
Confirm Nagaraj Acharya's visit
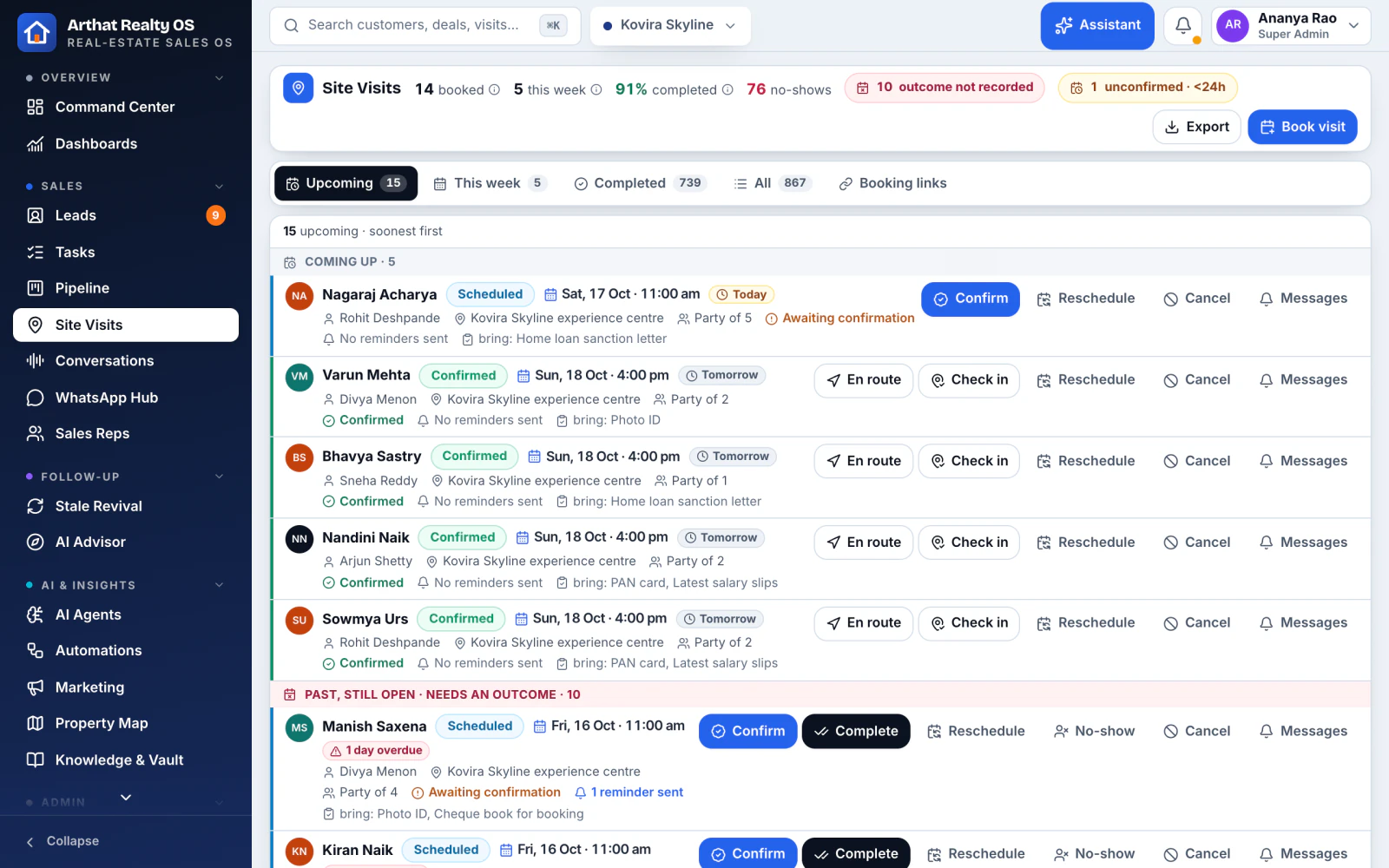tap(971, 299)
